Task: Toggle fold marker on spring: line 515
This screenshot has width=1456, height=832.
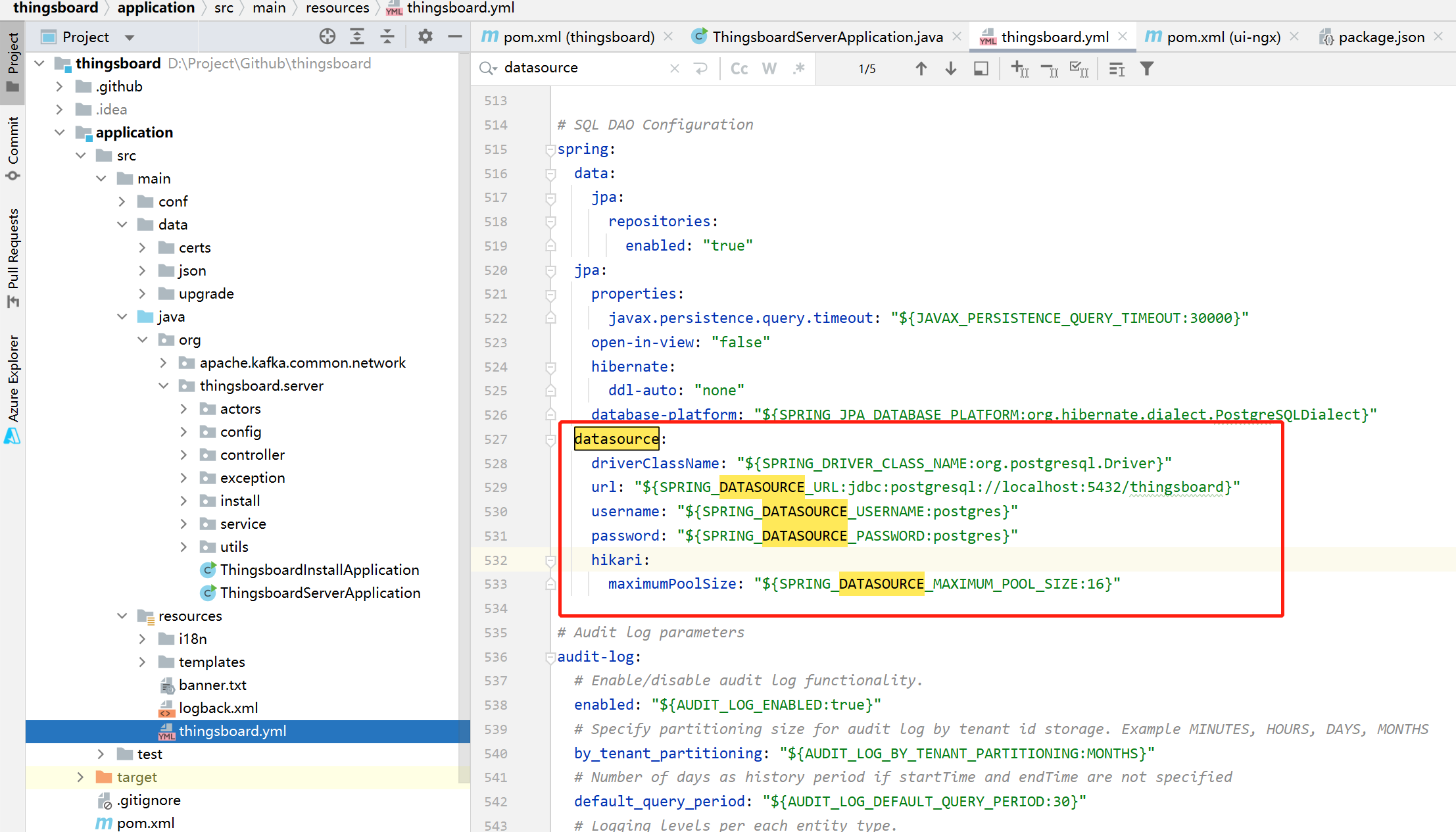Action: (x=550, y=150)
